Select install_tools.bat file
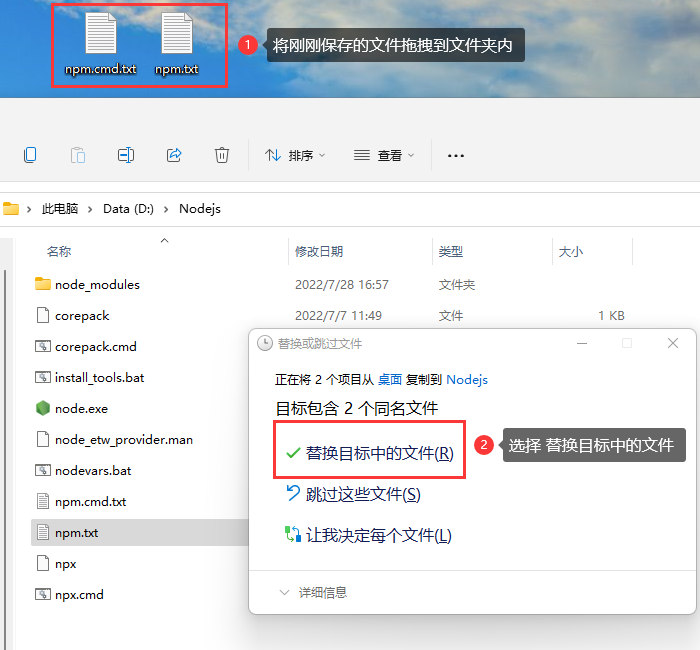Image resolution: width=700 pixels, height=650 pixels. (100, 378)
